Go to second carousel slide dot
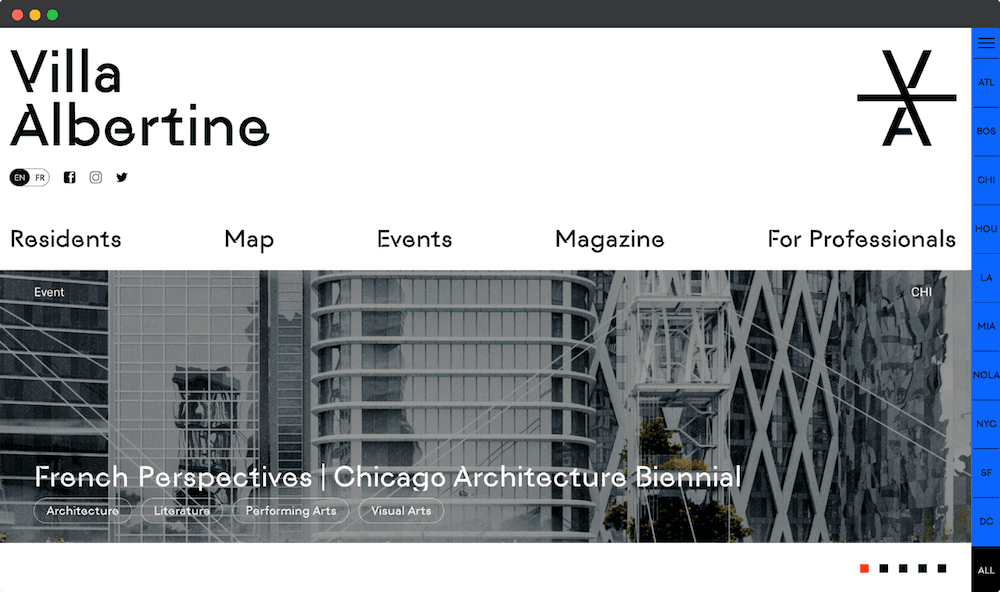This screenshot has width=1000, height=592. pyautogui.click(x=883, y=568)
